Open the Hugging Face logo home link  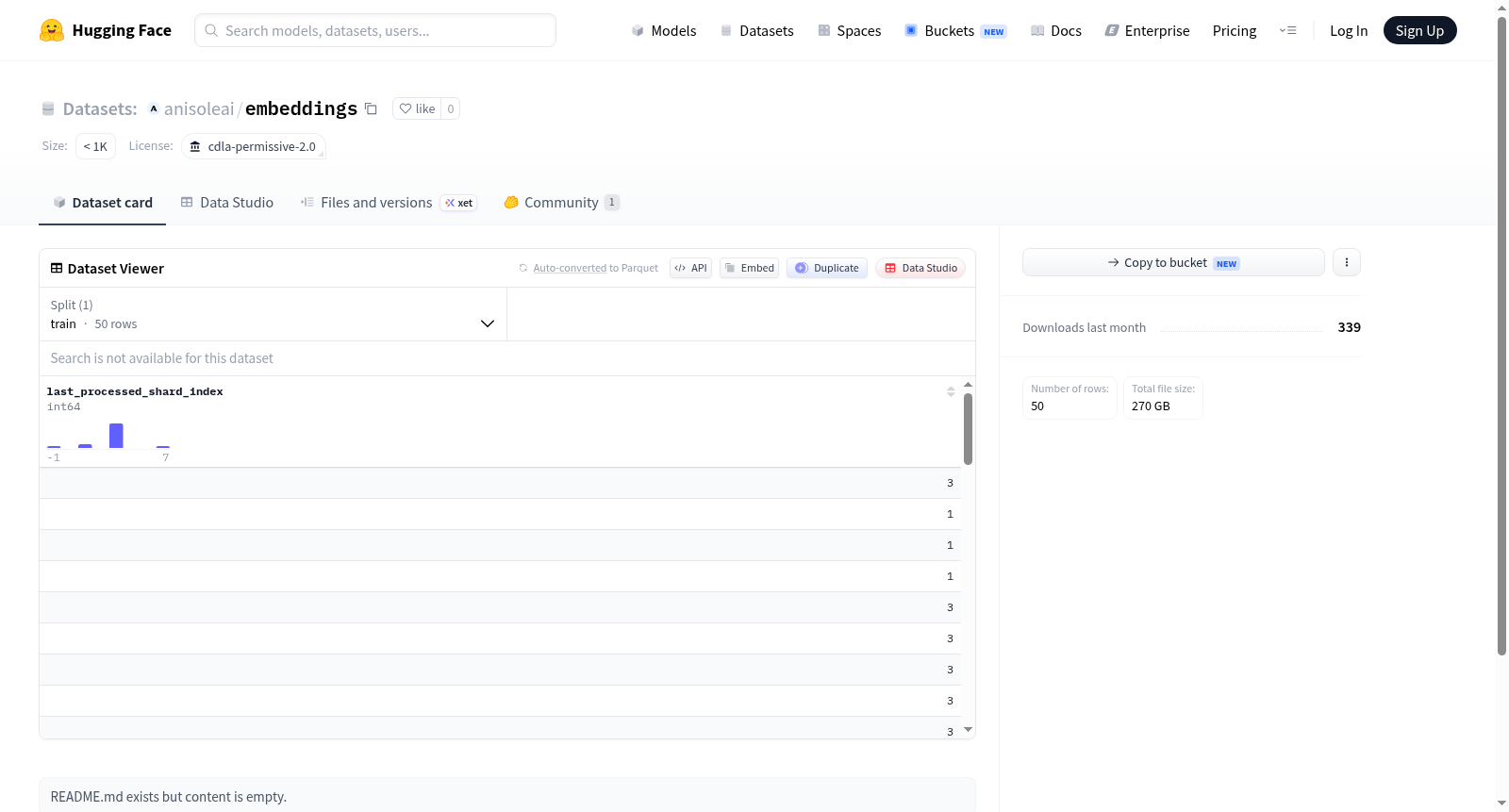[x=106, y=30]
